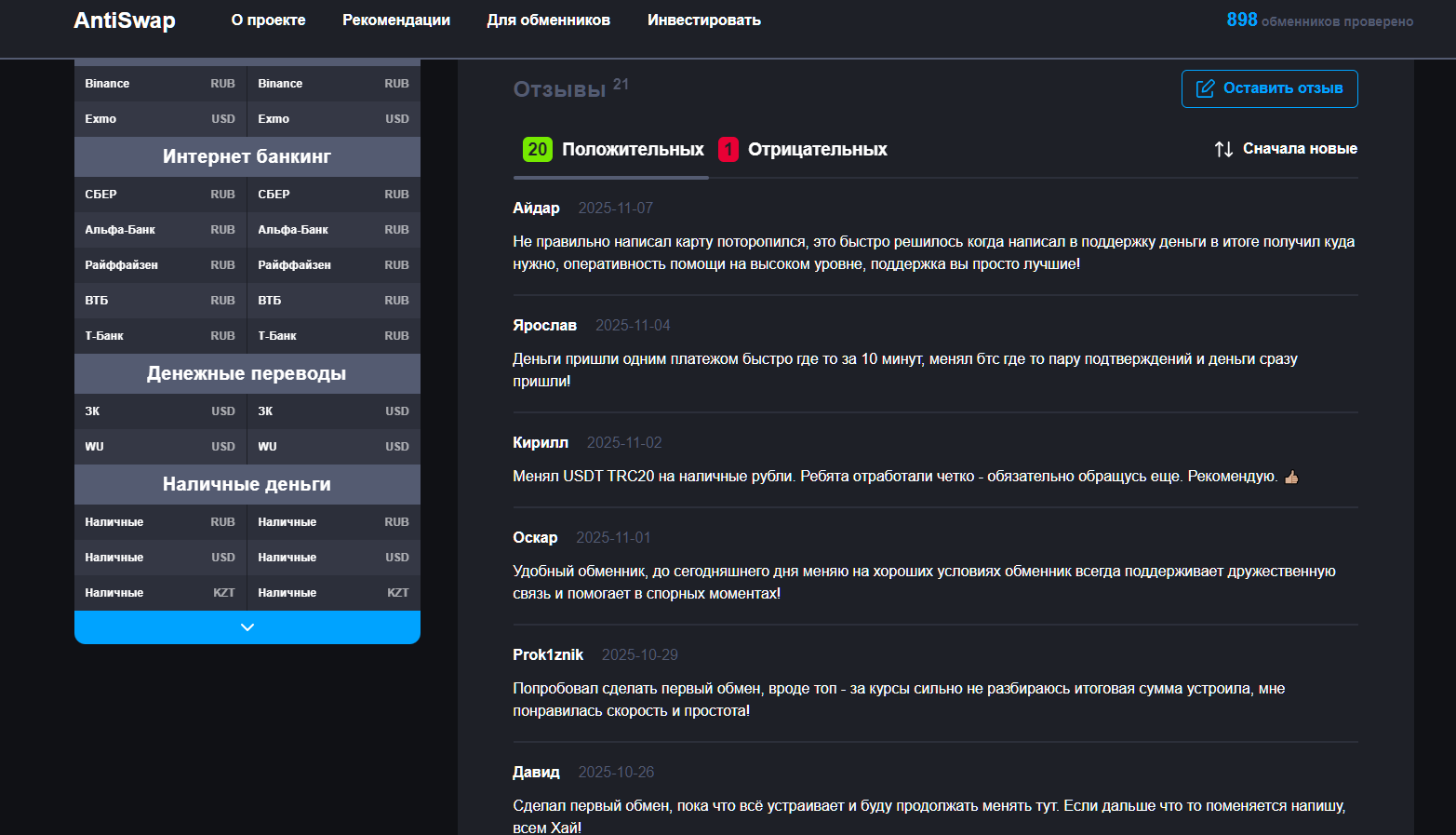Click the AntiSwap logo
The width and height of the screenshot is (1456, 835).
click(x=125, y=20)
